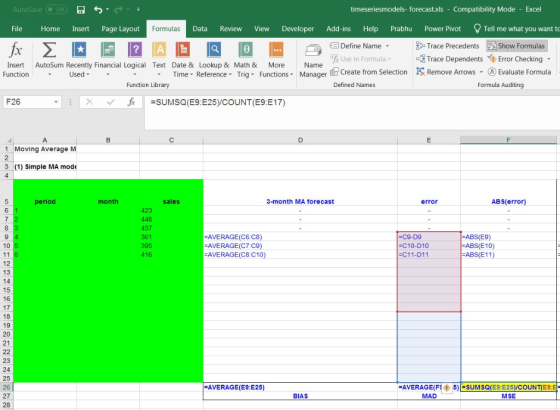
Task: Switch to the View tab
Action: pos(261,29)
